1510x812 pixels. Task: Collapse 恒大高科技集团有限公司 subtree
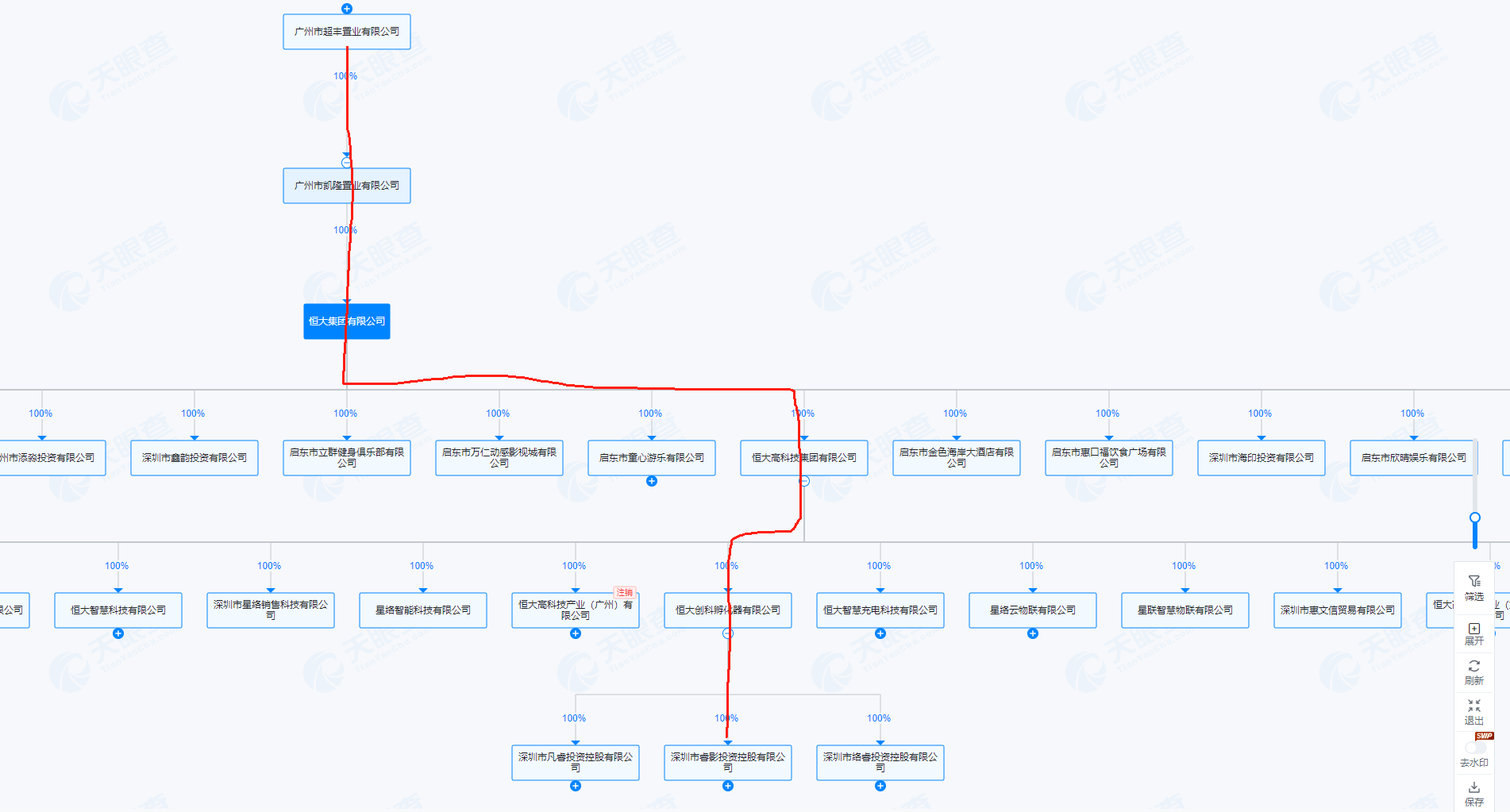(x=804, y=481)
